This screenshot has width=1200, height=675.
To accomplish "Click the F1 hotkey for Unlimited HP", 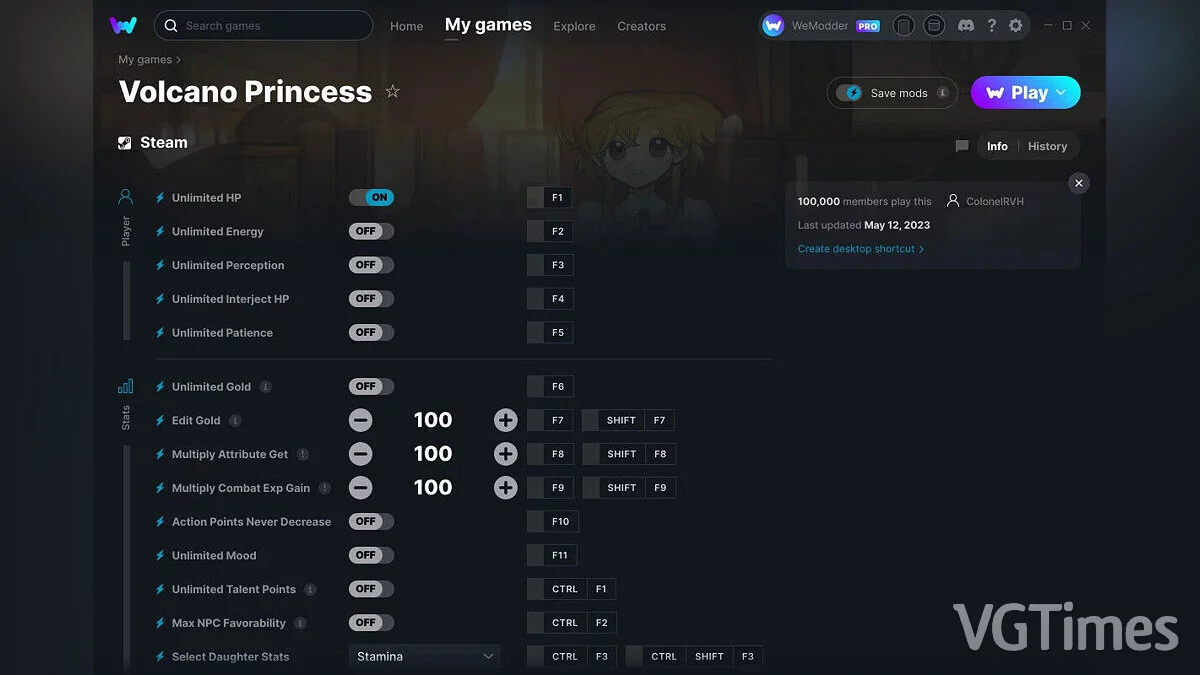I will [x=550, y=198].
